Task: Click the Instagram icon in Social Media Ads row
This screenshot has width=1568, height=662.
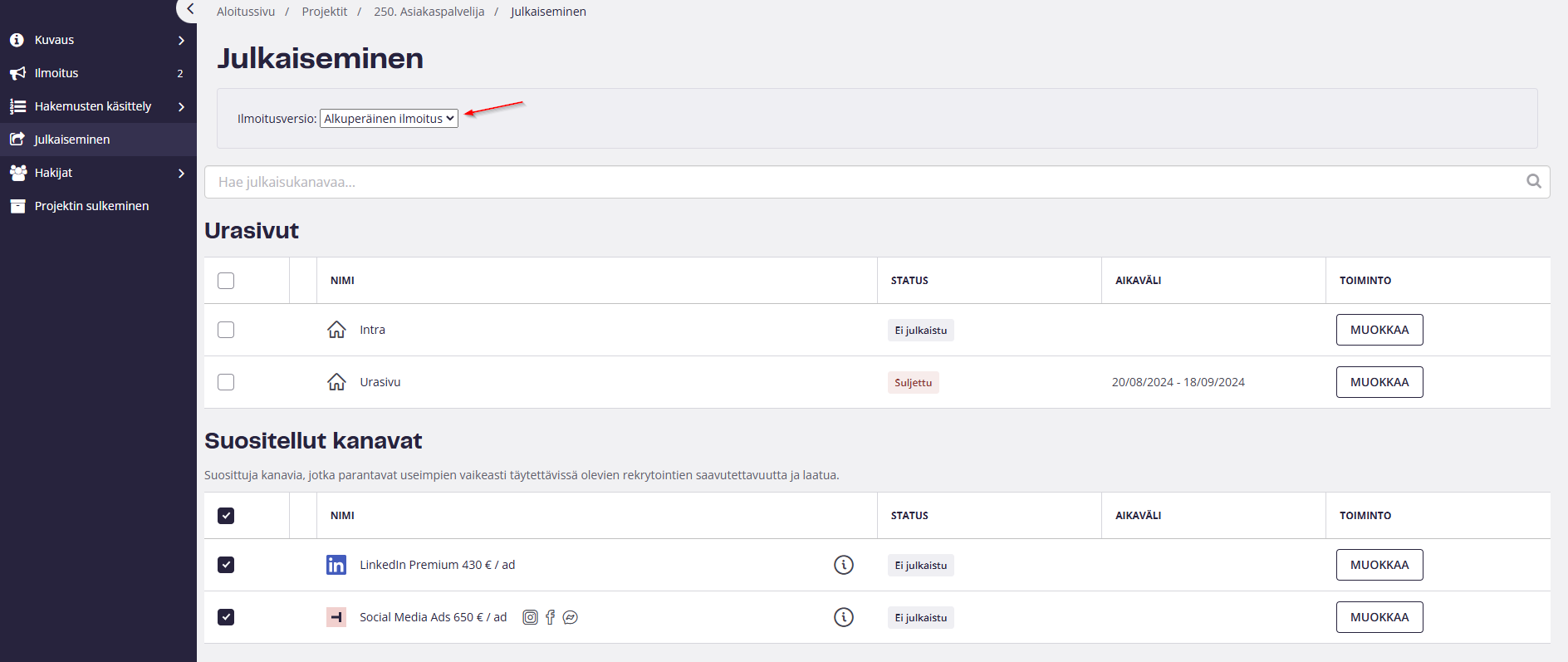Action: [x=530, y=617]
